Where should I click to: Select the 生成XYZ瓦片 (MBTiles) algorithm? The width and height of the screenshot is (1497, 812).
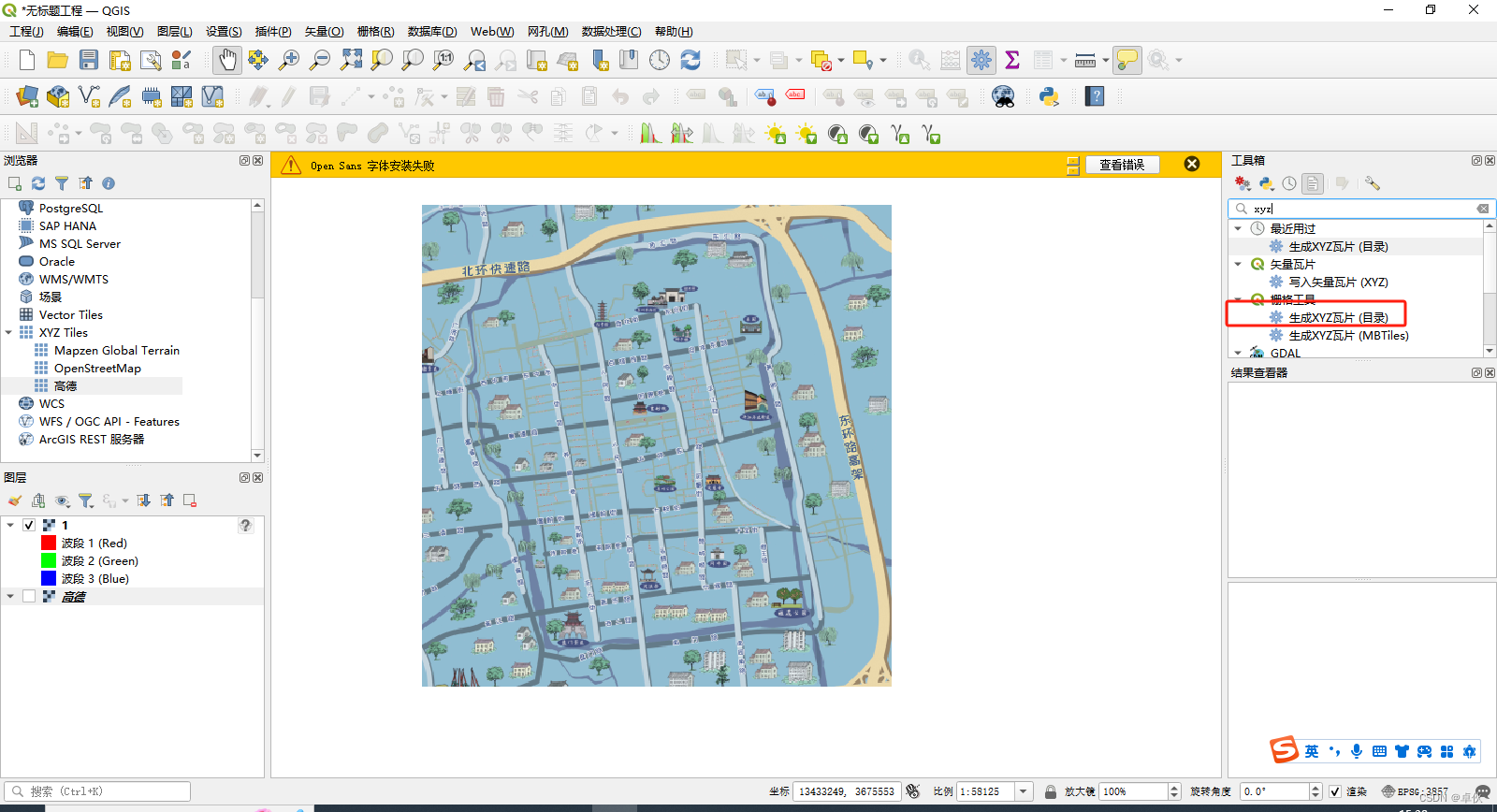(1348, 336)
